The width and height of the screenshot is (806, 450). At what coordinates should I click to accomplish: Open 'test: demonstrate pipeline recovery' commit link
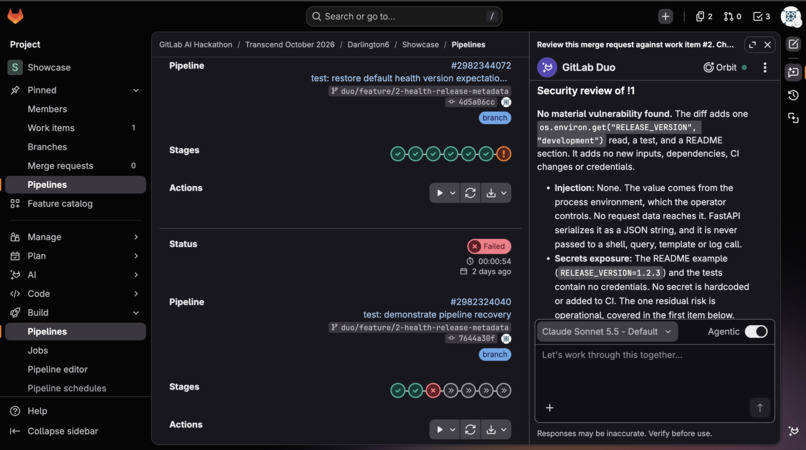click(437, 314)
